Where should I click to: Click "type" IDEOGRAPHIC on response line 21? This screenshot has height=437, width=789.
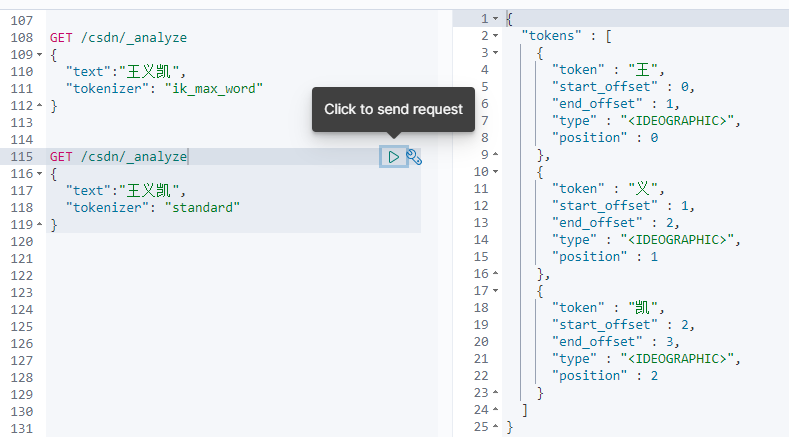point(643,358)
